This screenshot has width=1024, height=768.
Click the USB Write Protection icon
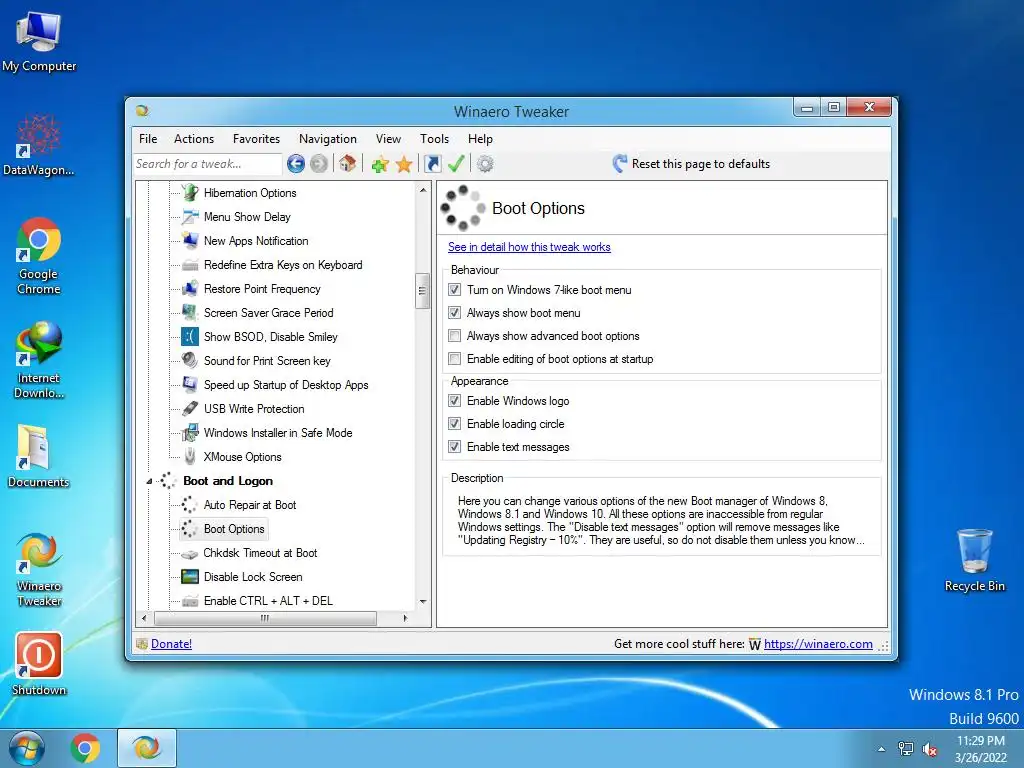coord(190,409)
